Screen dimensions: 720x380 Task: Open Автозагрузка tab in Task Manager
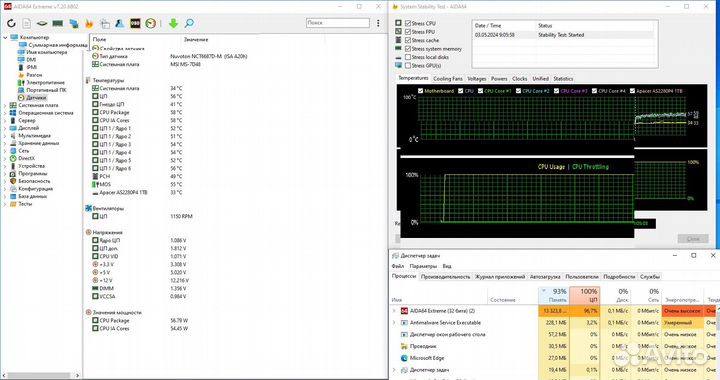click(545, 277)
